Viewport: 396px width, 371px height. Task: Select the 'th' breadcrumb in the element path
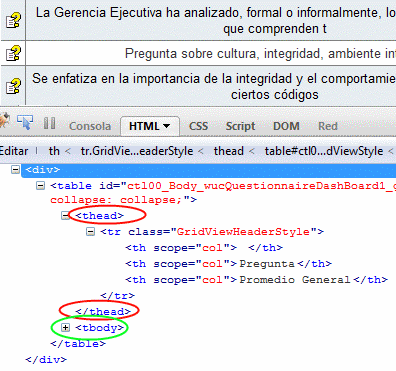(x=54, y=151)
